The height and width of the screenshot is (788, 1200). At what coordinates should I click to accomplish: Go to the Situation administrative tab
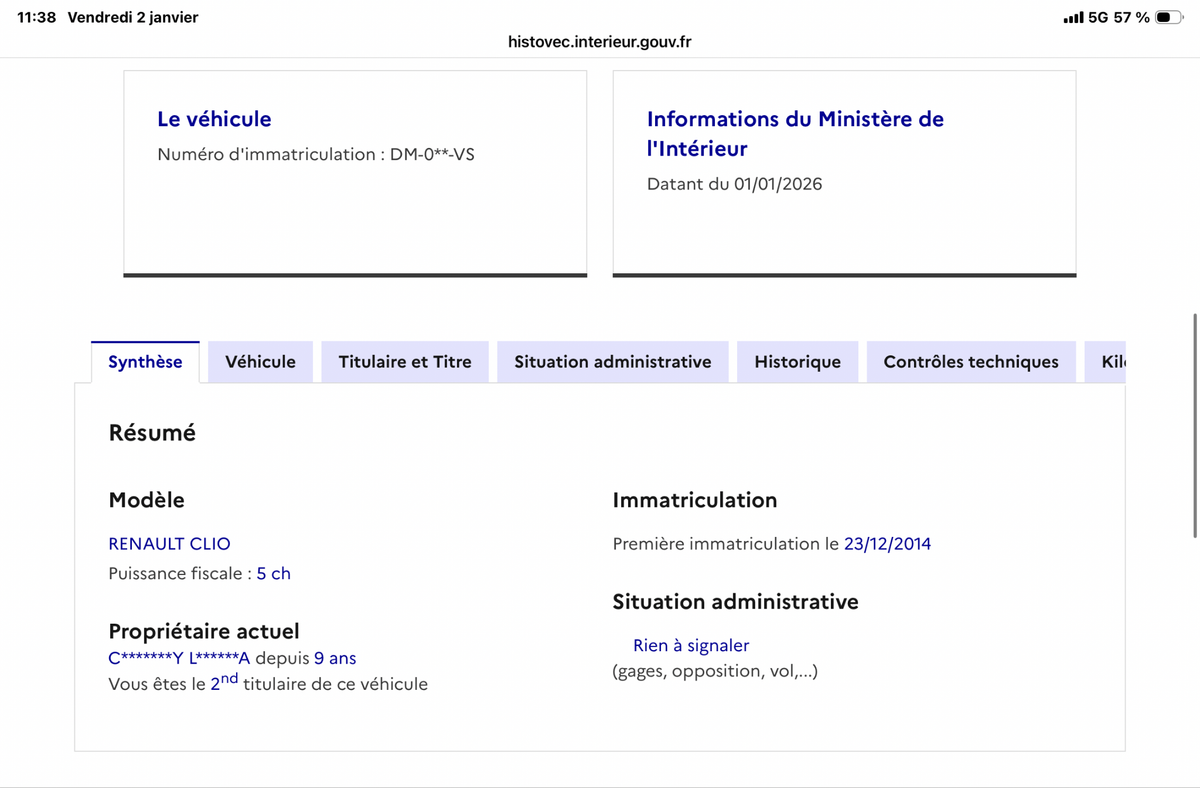pyautogui.click(x=613, y=362)
